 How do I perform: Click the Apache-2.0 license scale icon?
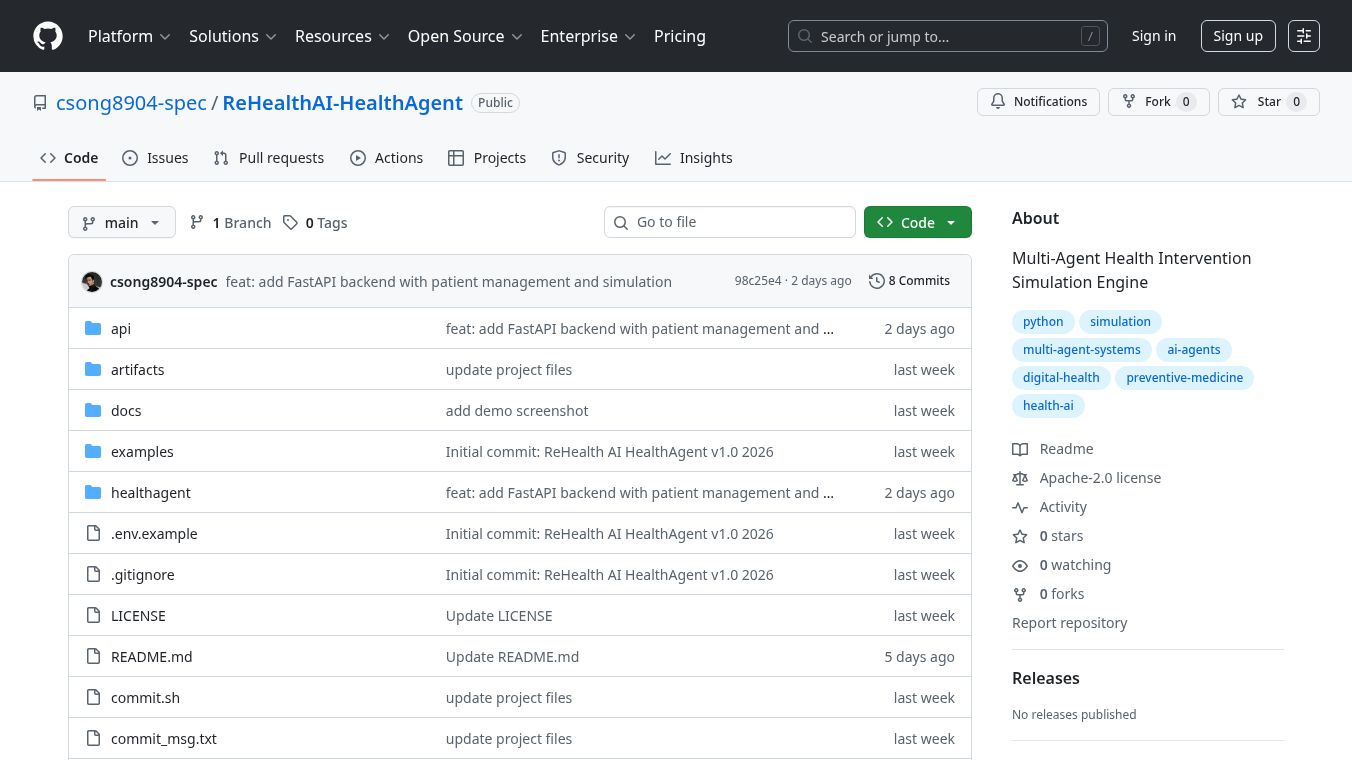pyautogui.click(x=1020, y=478)
